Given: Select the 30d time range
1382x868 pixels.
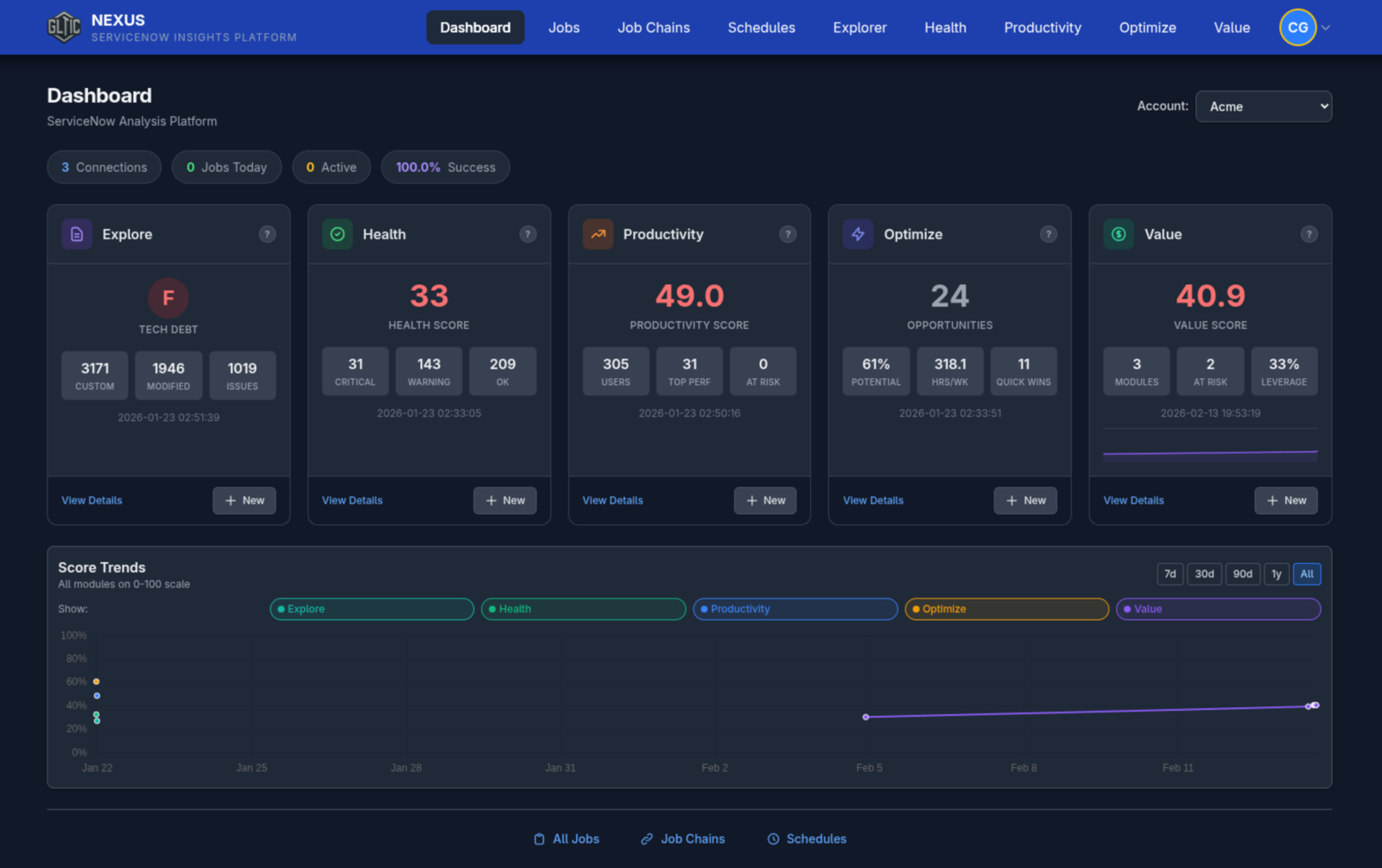Looking at the screenshot, I should pos(1204,574).
